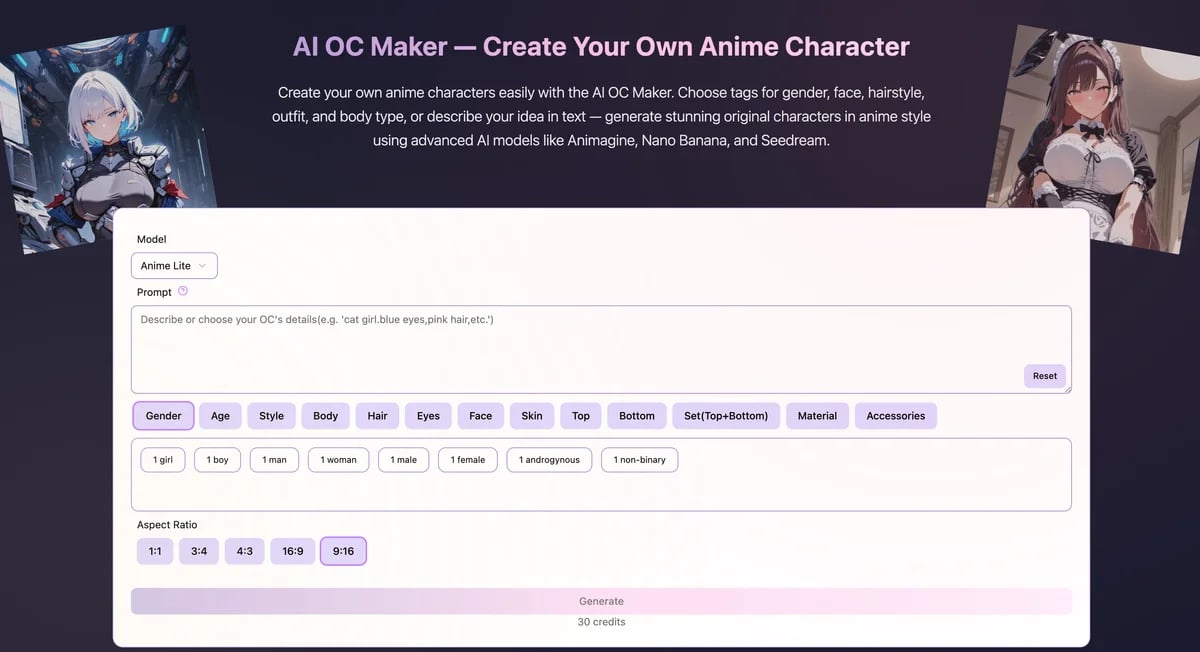This screenshot has height=652, width=1200.
Task: Click the Generate button
Action: [600, 601]
